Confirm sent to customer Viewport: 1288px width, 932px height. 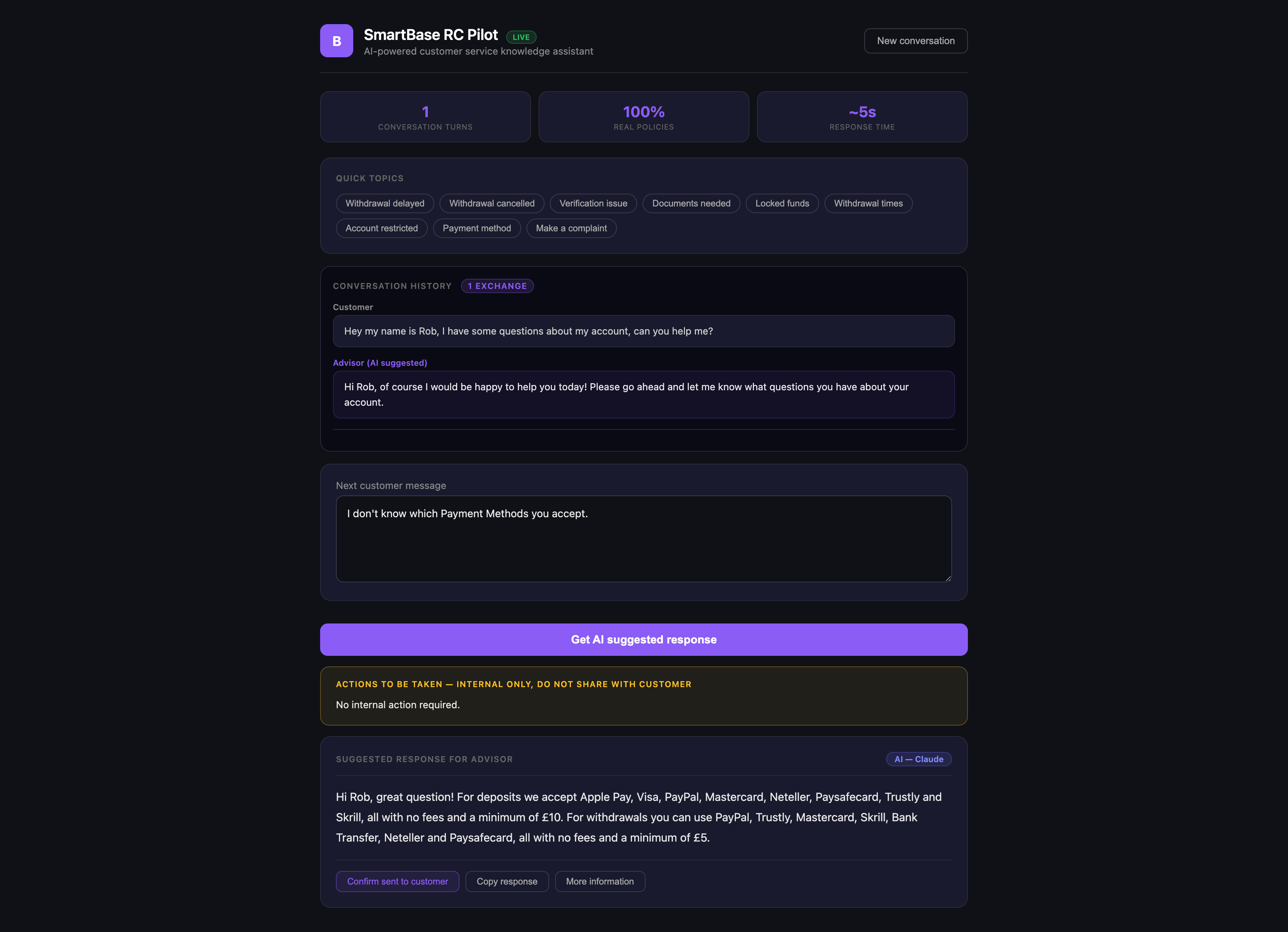[x=398, y=882]
